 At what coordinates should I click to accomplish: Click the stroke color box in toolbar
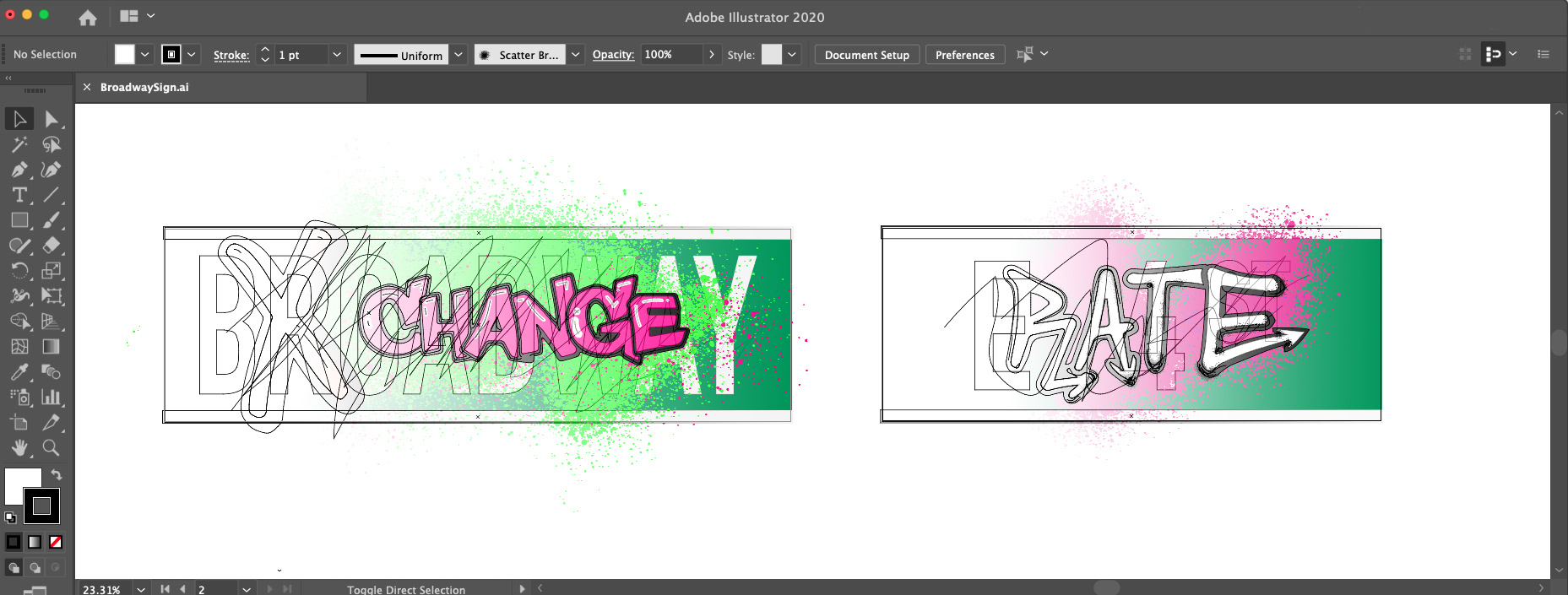click(41, 506)
